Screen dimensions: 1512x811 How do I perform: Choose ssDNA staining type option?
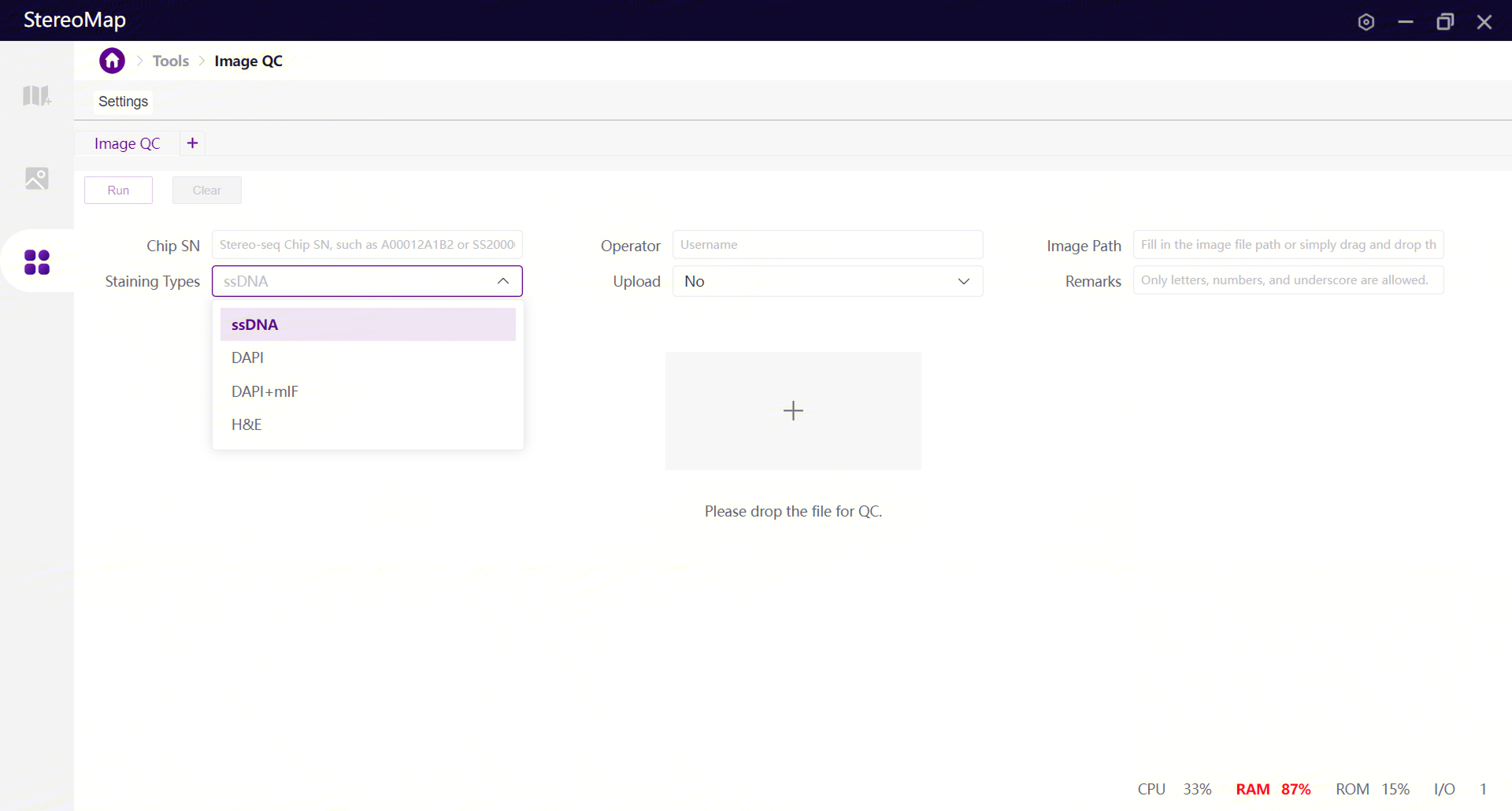tap(368, 324)
